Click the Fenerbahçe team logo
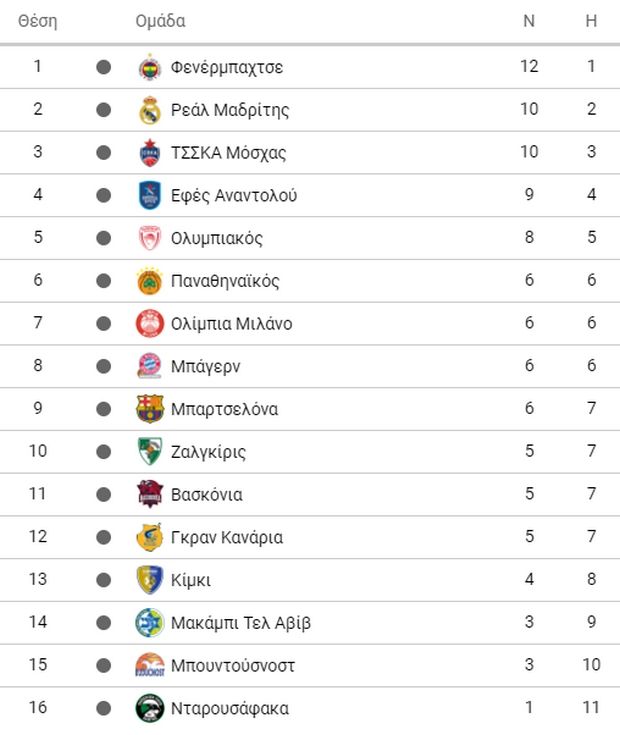This screenshot has height=735, width=620. [x=149, y=67]
